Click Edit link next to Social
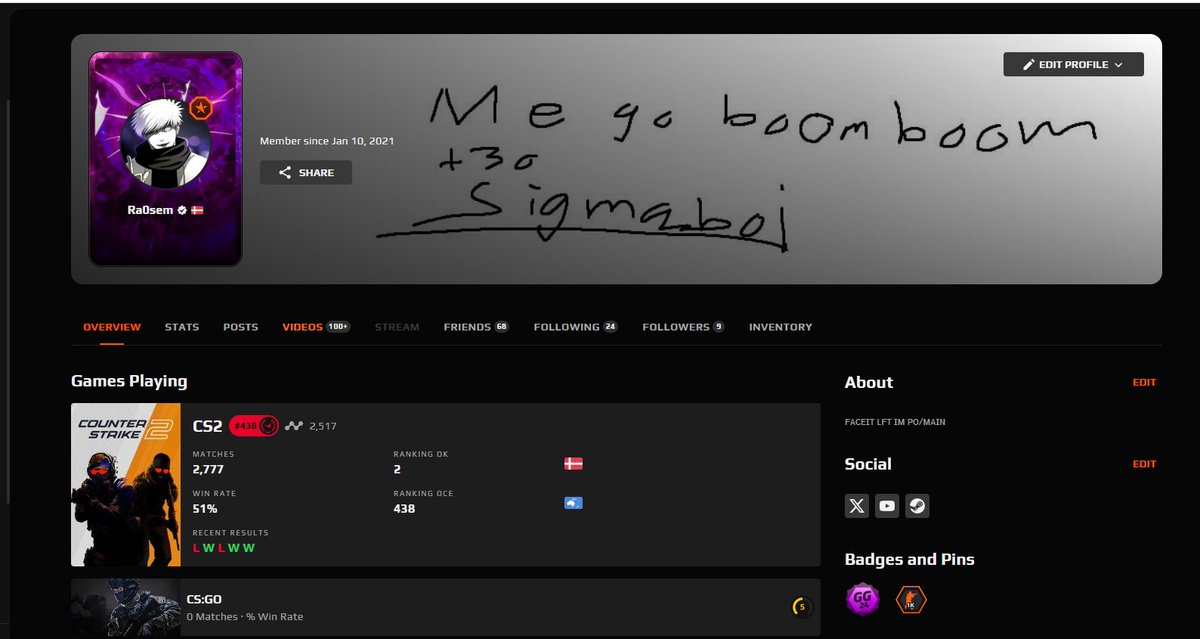Screen dimensions: 1200x639 [1144, 464]
